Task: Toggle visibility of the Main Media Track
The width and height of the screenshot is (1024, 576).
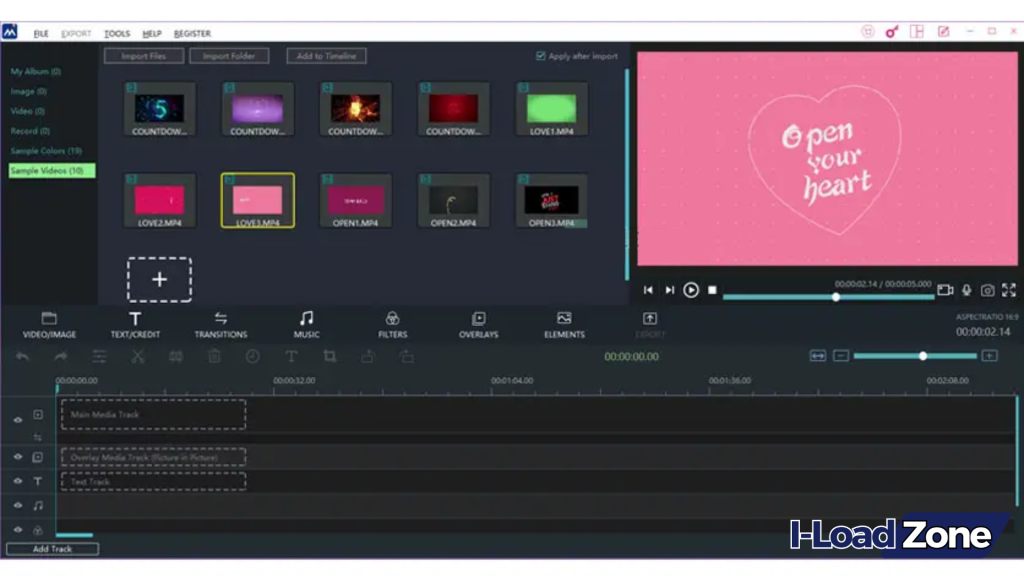Action: pyautogui.click(x=18, y=420)
